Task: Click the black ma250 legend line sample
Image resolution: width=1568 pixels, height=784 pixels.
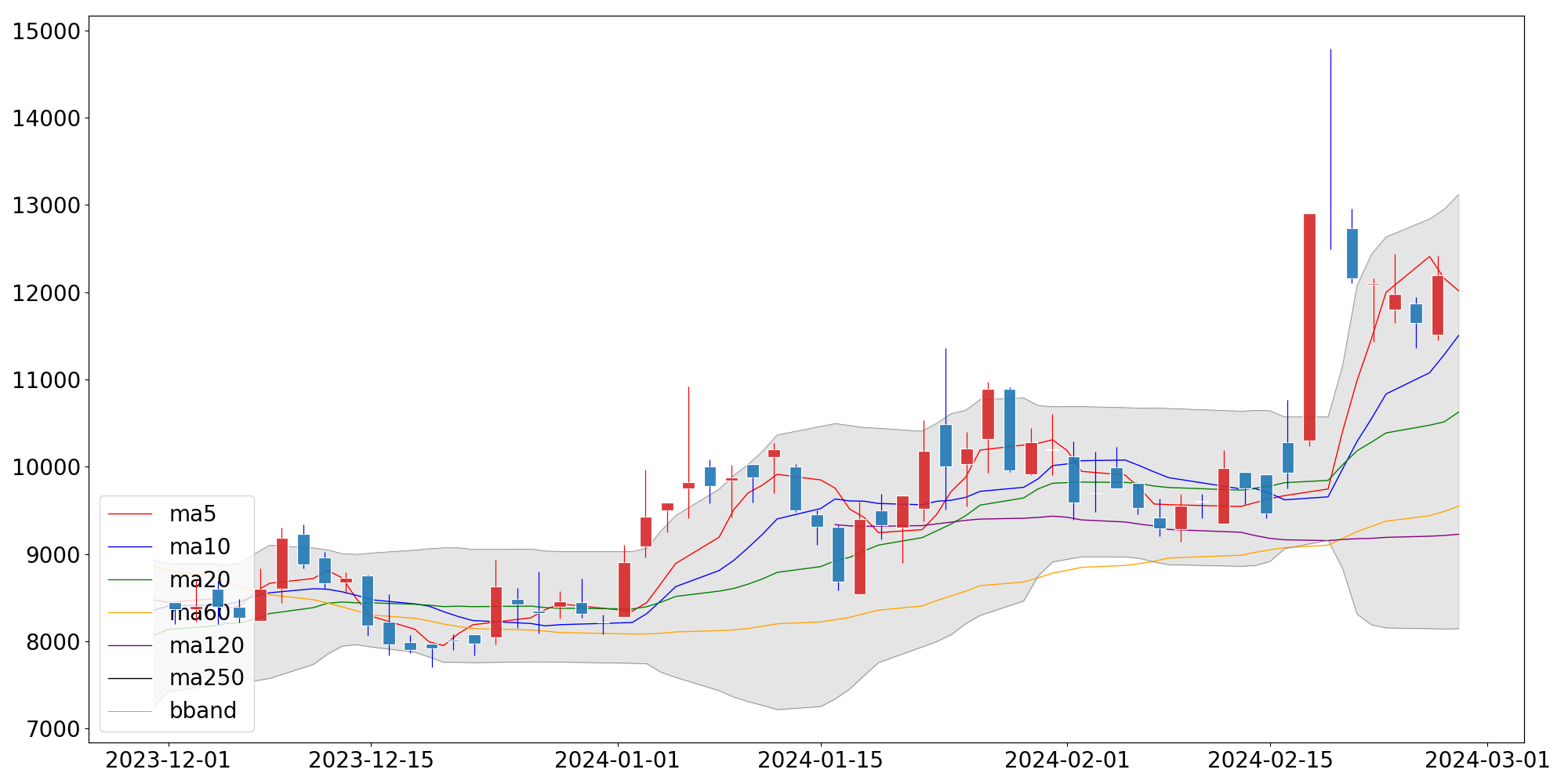Action: pyautogui.click(x=130, y=679)
